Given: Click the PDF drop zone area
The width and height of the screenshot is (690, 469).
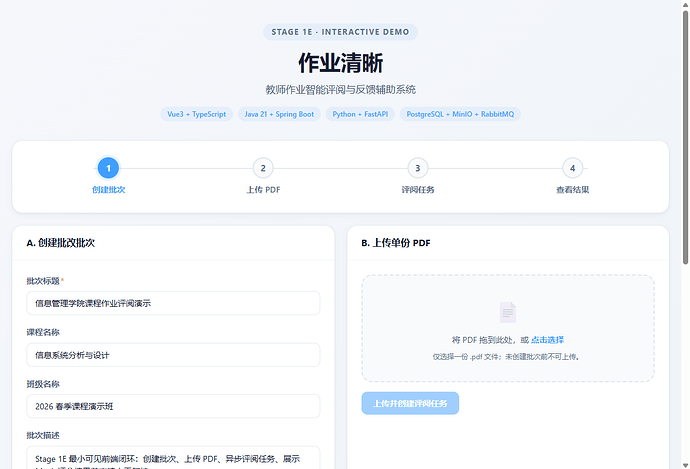Looking at the screenshot, I should click(508, 328).
